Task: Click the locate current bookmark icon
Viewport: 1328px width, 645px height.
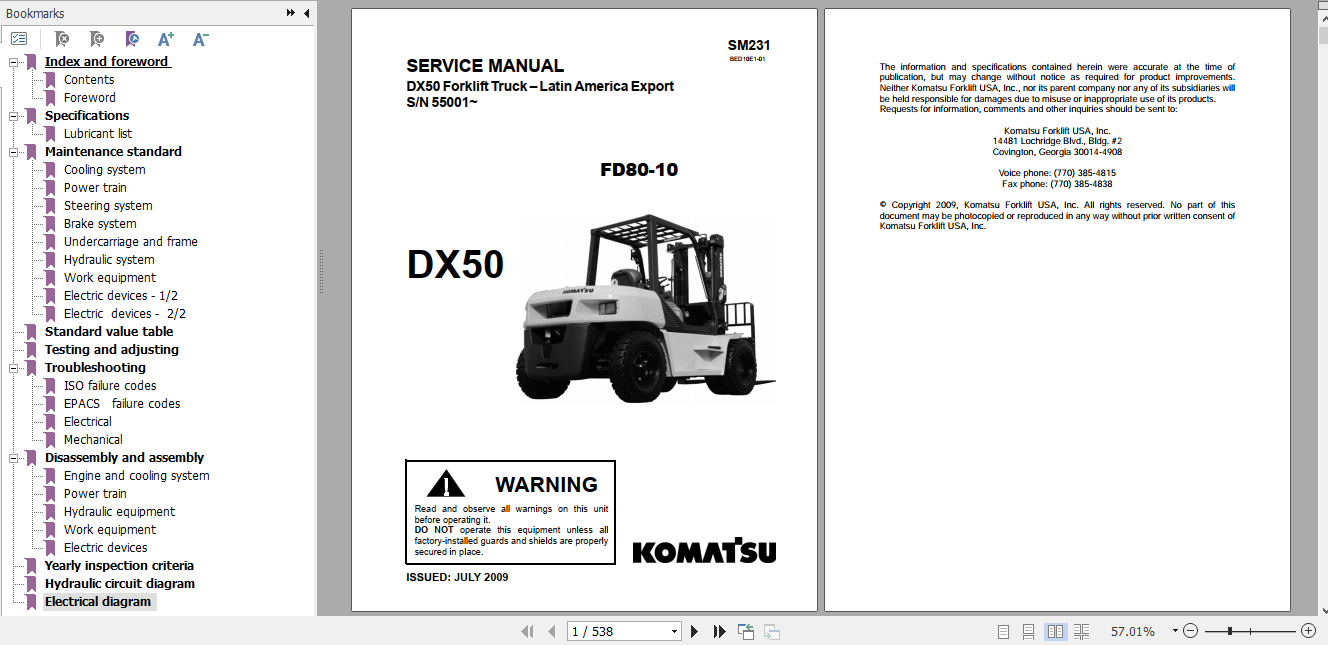Action: (x=131, y=39)
